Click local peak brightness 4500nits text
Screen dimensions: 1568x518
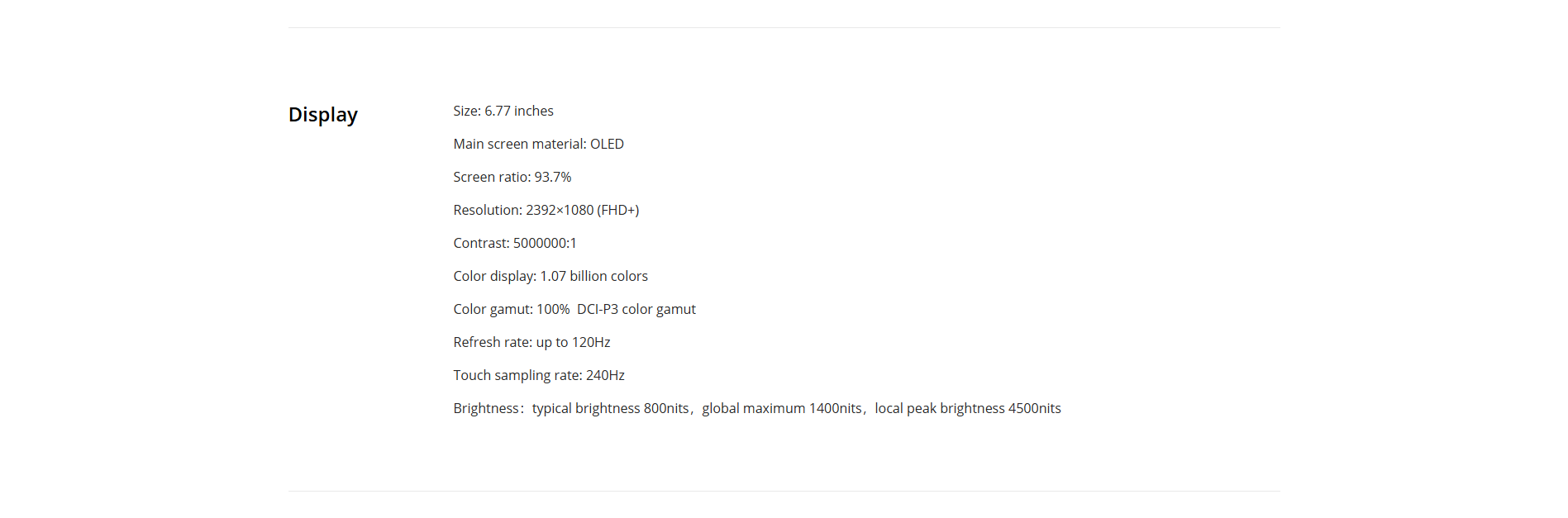point(968,408)
